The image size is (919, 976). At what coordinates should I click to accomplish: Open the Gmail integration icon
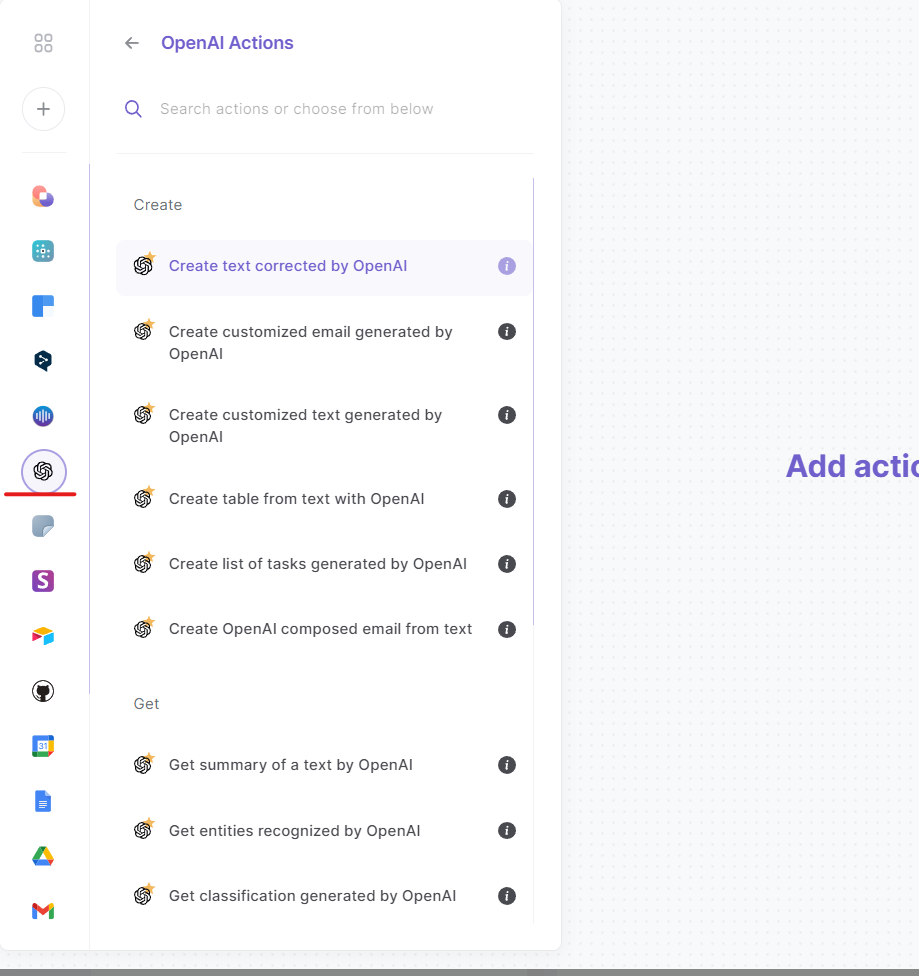43,910
